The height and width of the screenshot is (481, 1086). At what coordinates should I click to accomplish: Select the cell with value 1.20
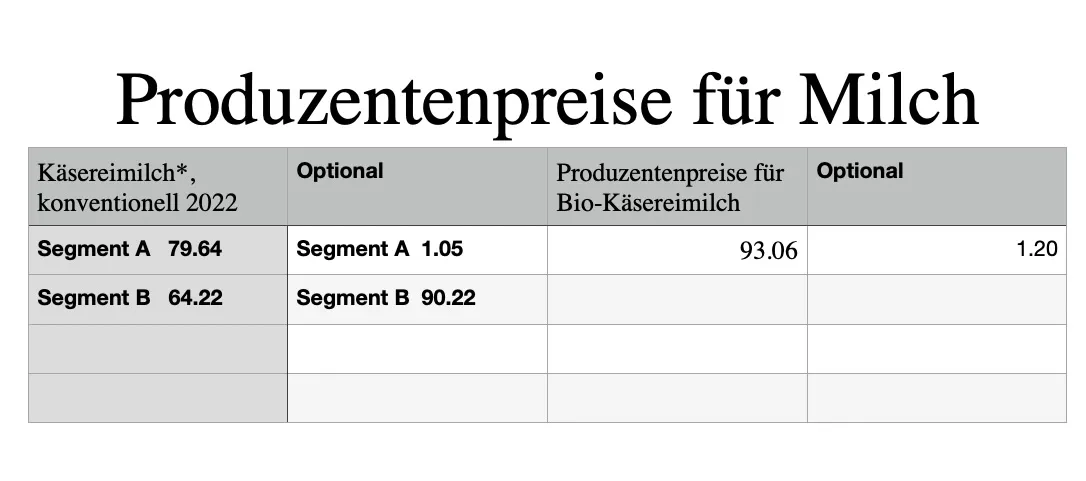coord(936,250)
